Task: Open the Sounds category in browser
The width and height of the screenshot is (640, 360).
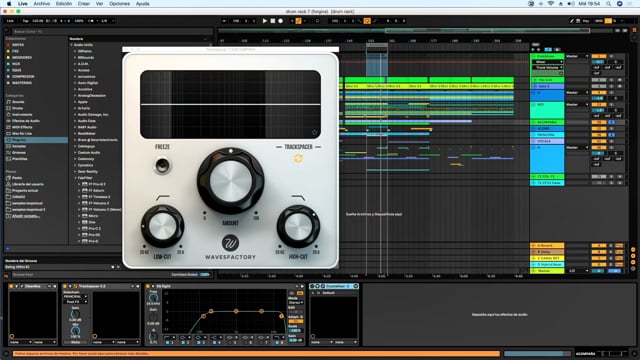Action: 18,102
